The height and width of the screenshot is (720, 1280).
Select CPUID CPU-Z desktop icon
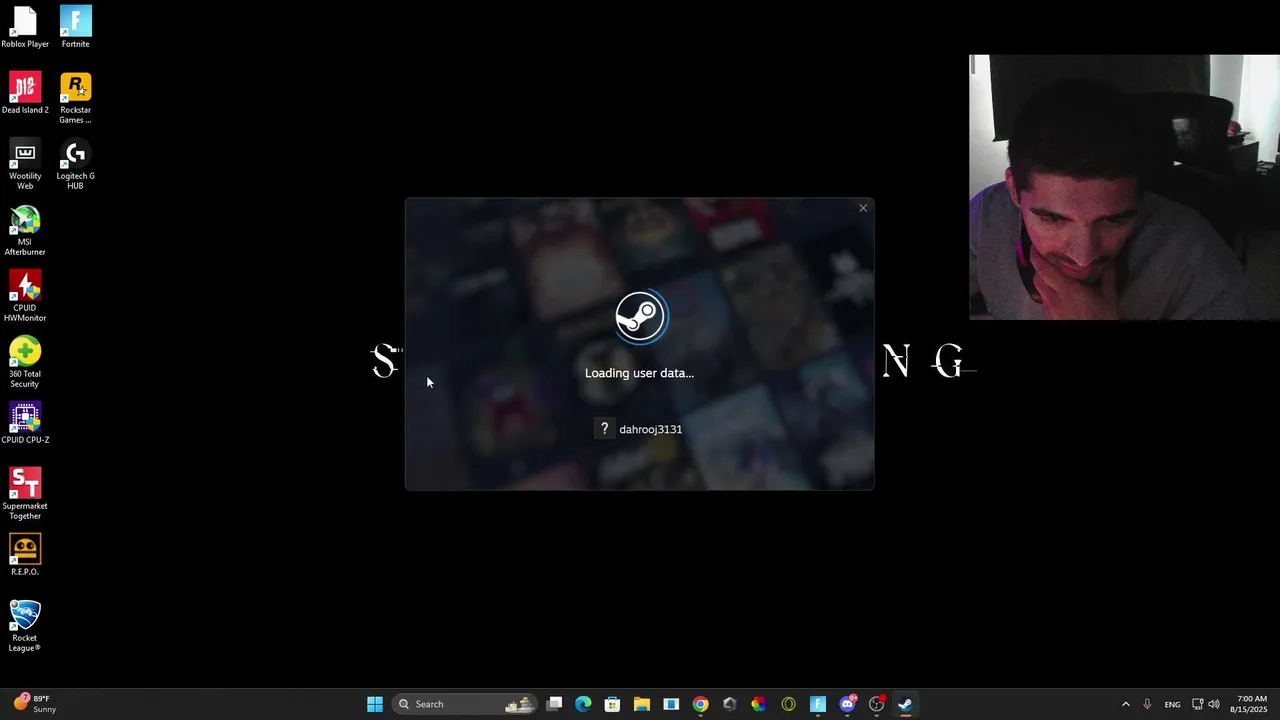point(25,423)
